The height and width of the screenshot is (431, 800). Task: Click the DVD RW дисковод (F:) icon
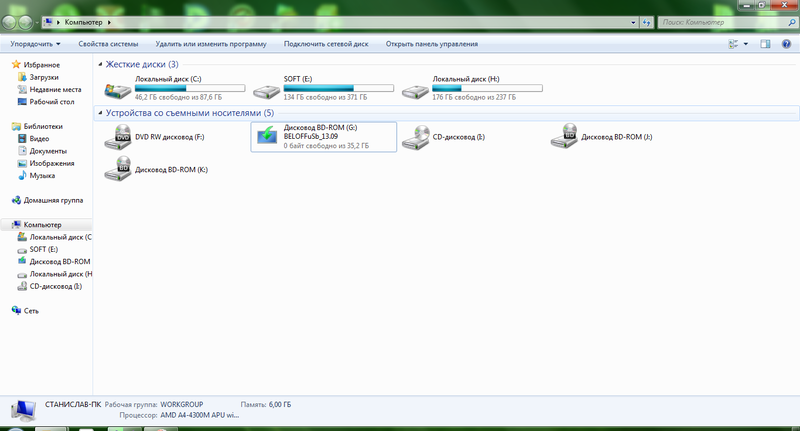click(x=118, y=138)
